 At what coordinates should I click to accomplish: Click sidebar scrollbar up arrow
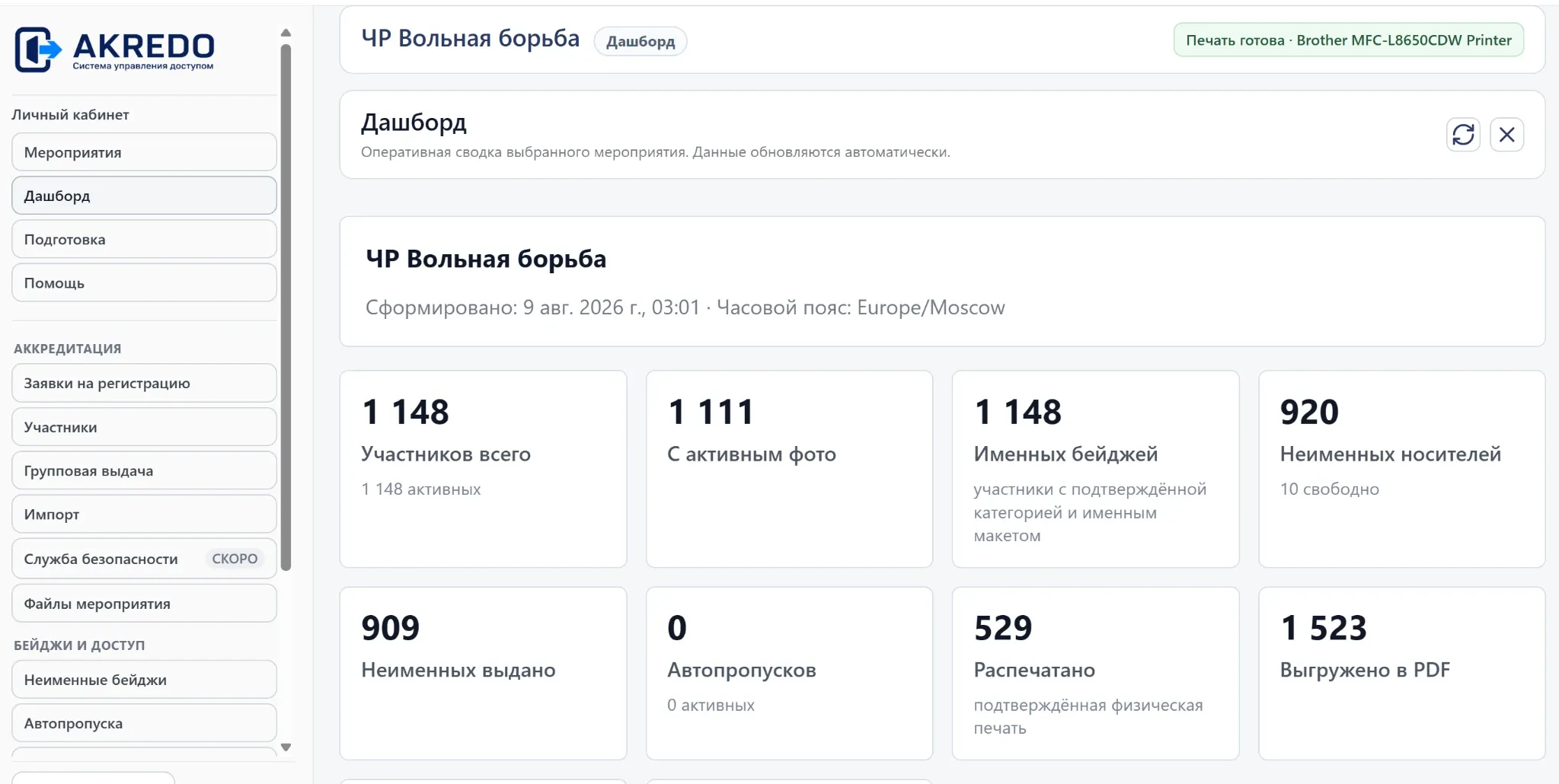coord(286,33)
